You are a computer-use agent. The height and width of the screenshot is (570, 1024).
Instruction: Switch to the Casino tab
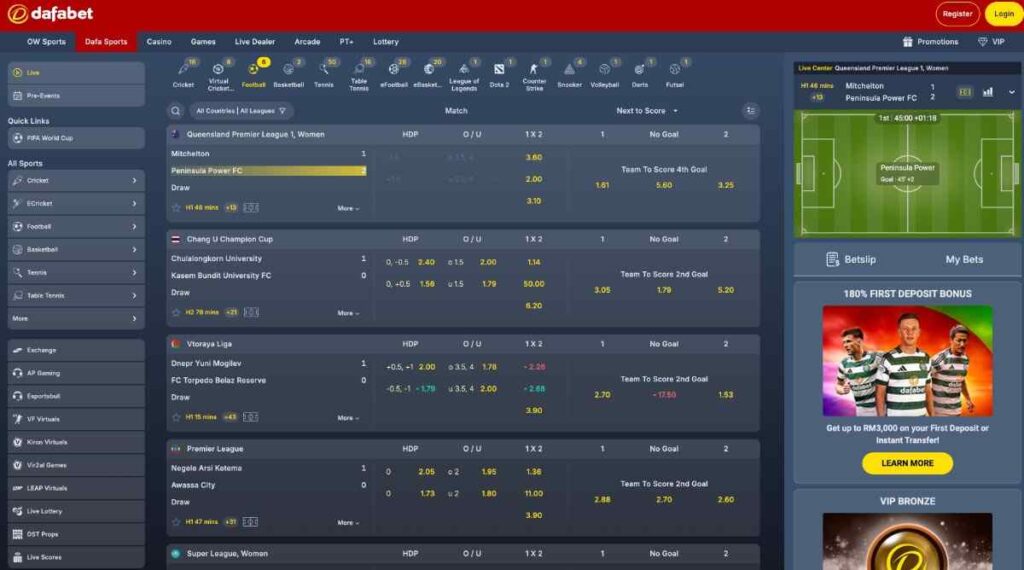159,42
